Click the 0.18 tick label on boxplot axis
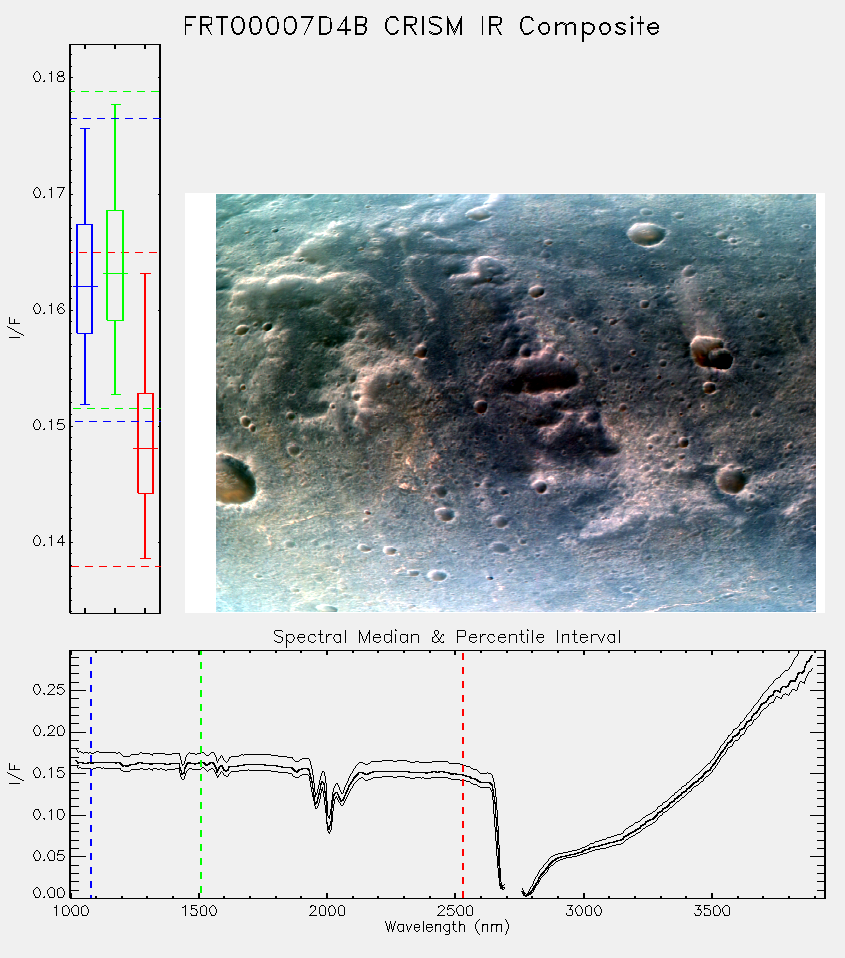Viewport: 845px width, 958px height. coord(49,77)
